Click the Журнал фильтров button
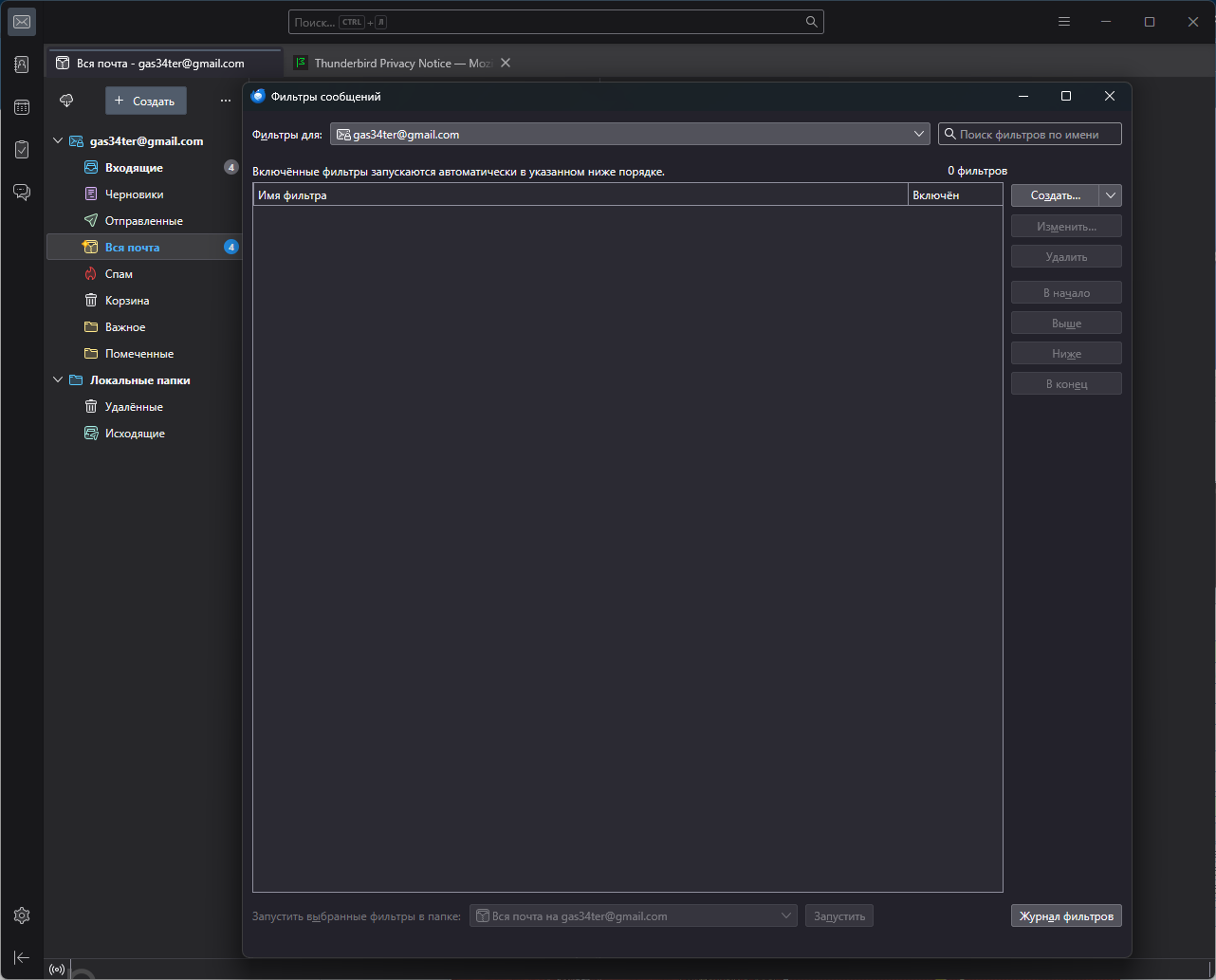 click(x=1066, y=915)
